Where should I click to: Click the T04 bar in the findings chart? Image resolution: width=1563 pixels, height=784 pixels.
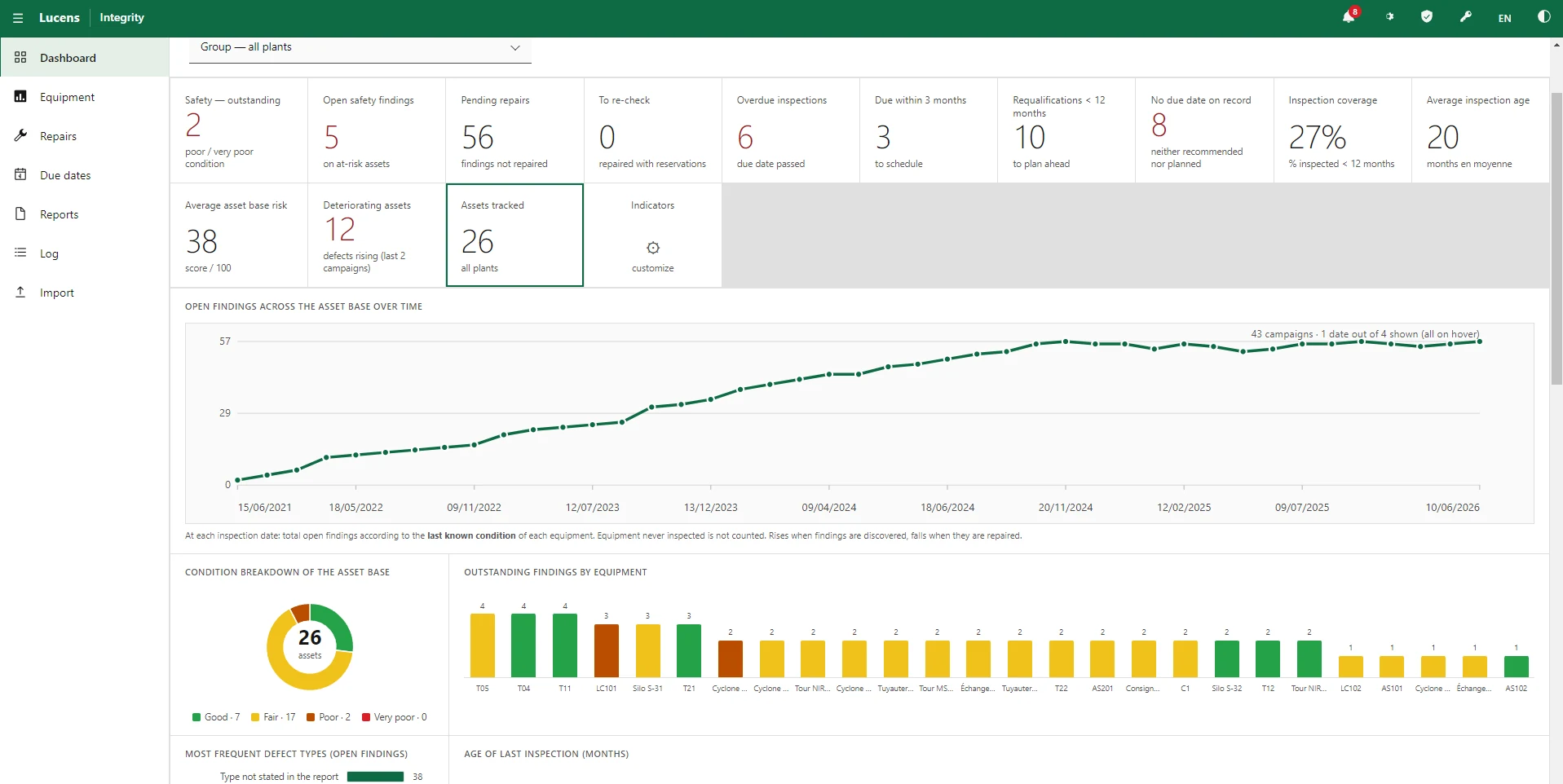(x=523, y=645)
